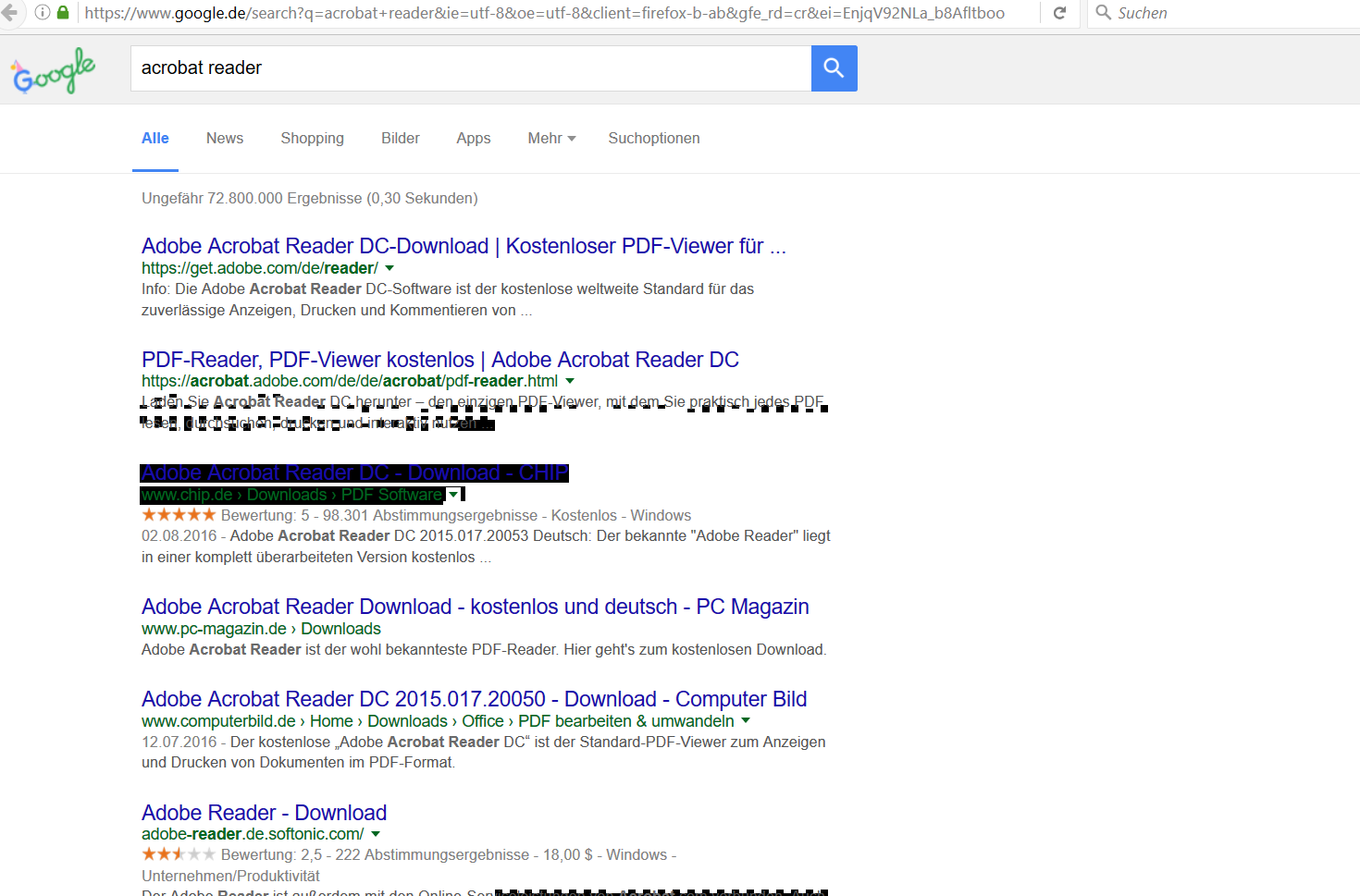Open the PC Magazin result link
Image resolution: width=1360 pixels, height=896 pixels.
coord(476,607)
